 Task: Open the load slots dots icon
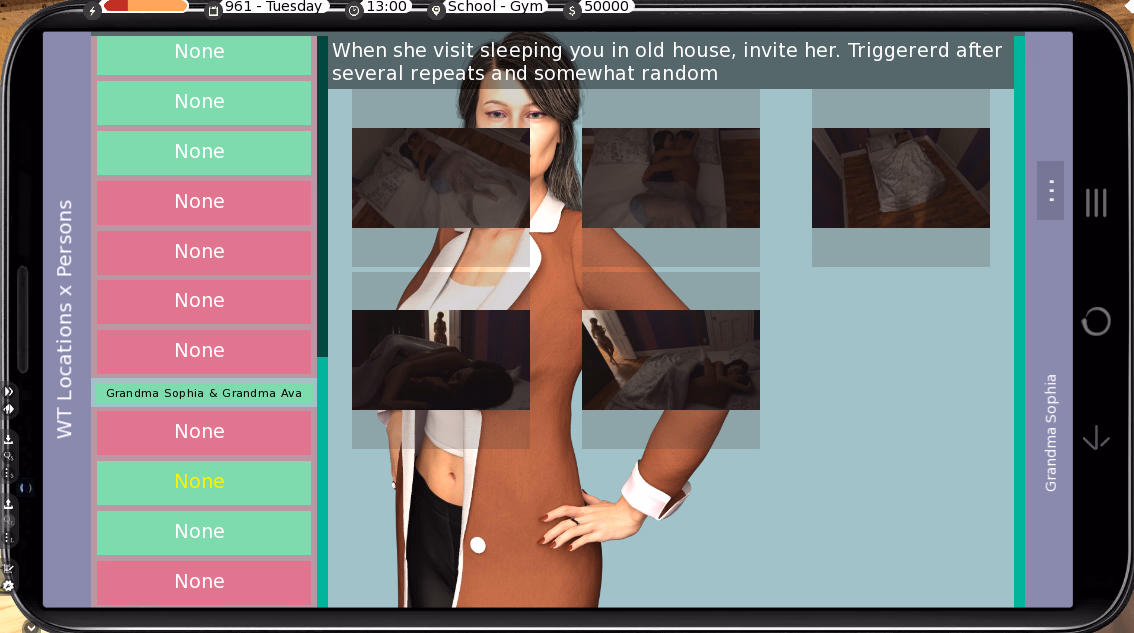[x=9, y=538]
